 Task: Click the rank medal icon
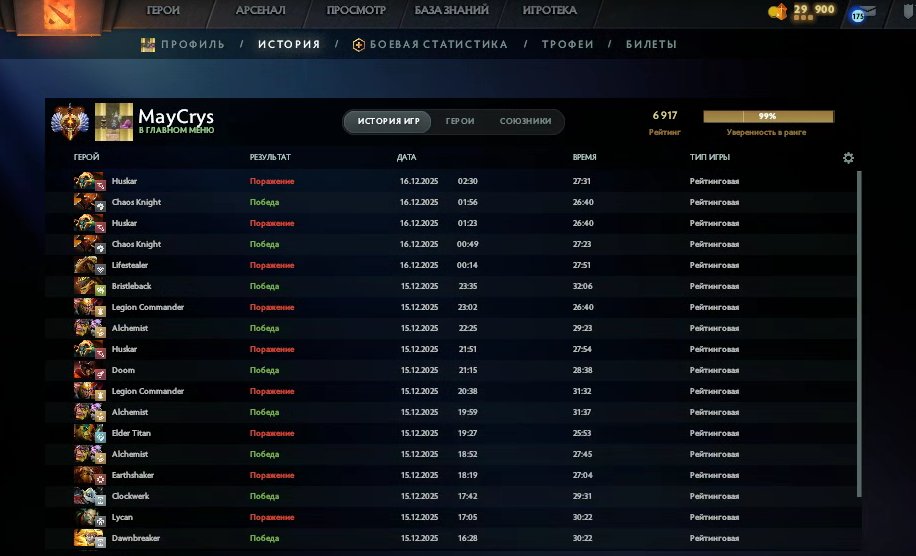tap(70, 122)
